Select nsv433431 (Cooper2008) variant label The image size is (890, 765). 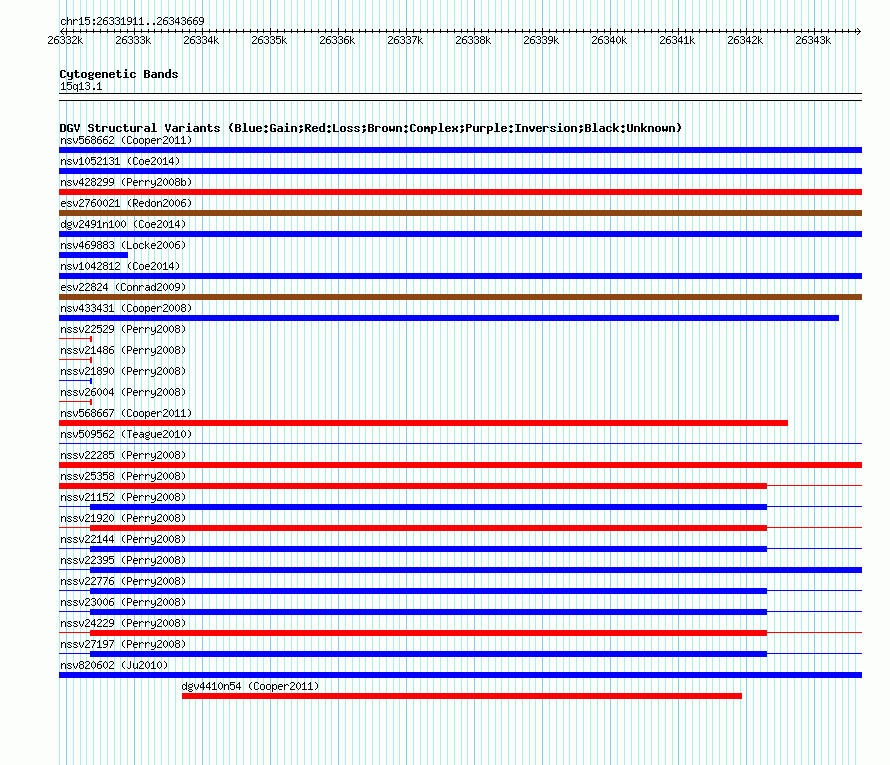[x=126, y=308]
